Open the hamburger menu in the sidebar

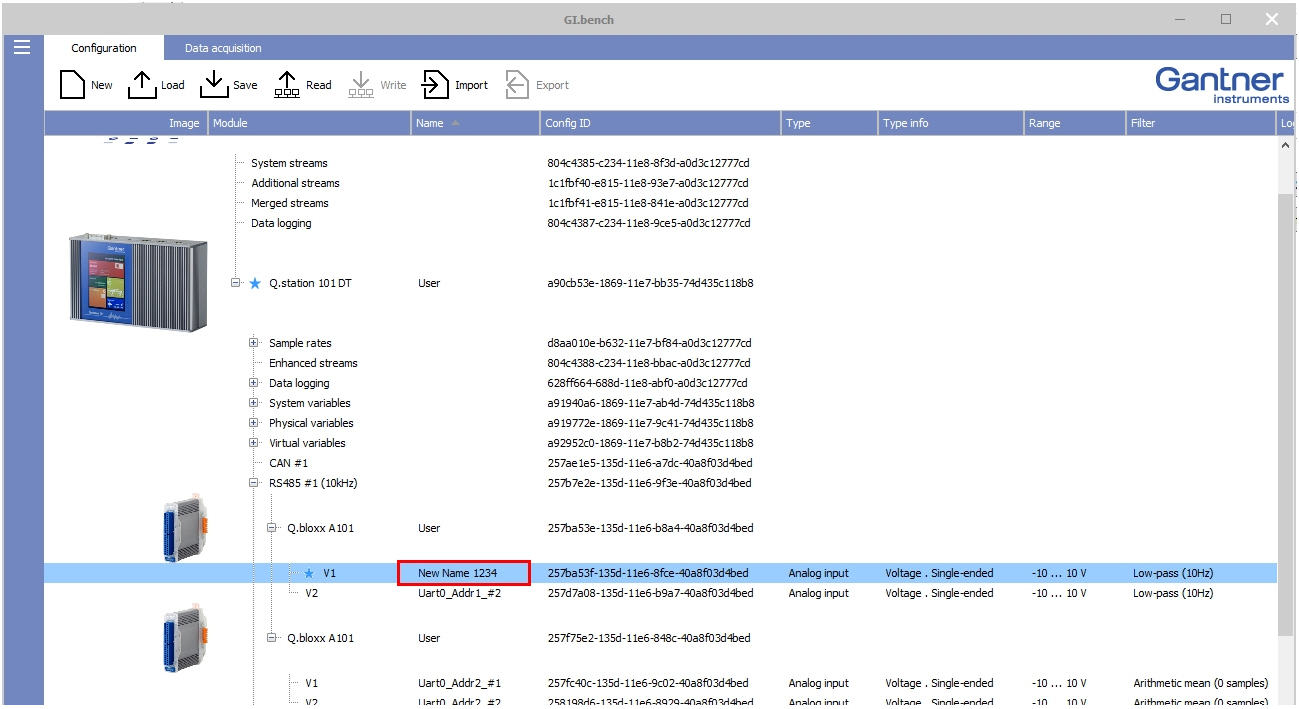point(20,46)
